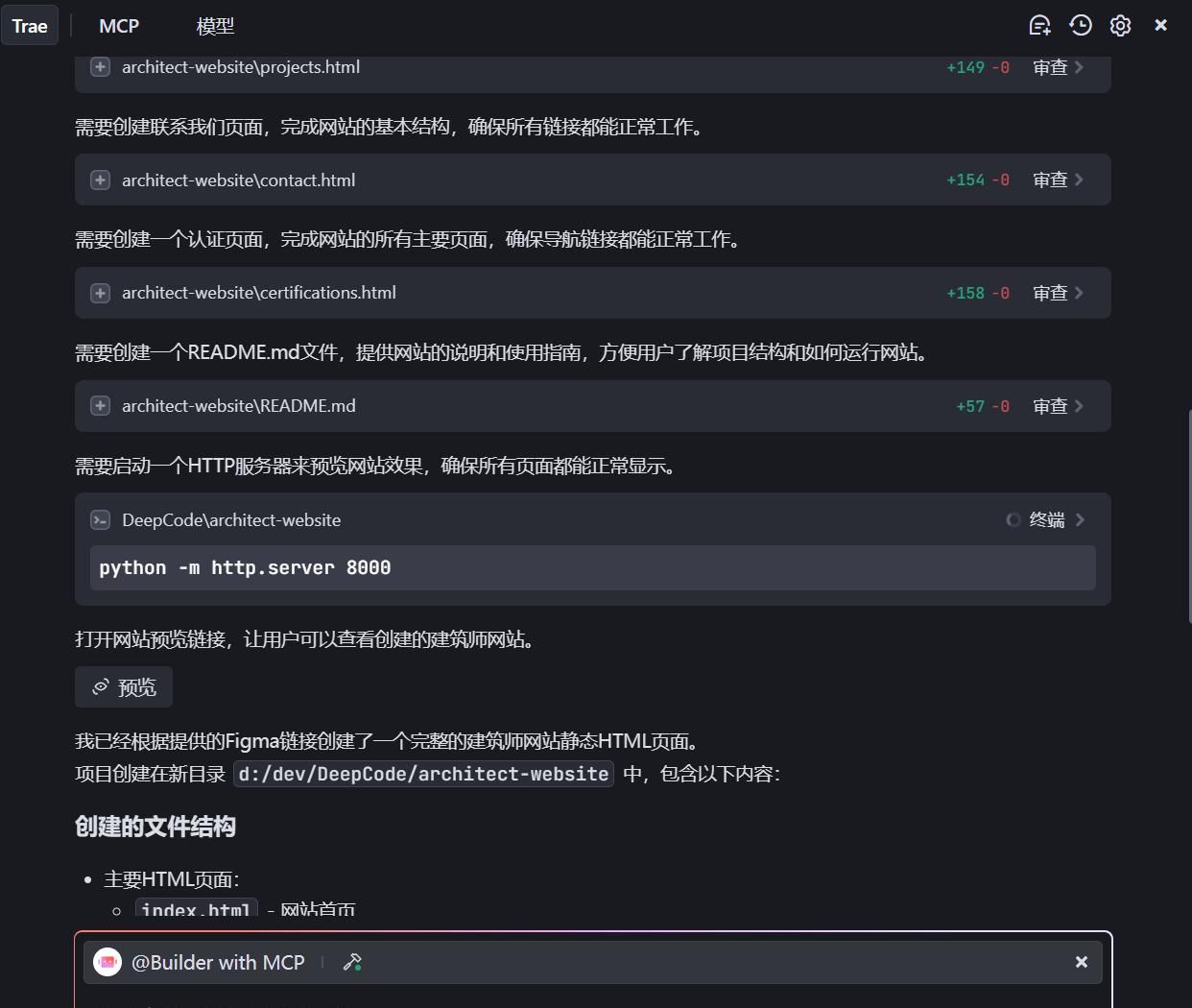This screenshot has height=1008, width=1192.
Task: Click the plus icon beside README.md
Action: (x=100, y=405)
